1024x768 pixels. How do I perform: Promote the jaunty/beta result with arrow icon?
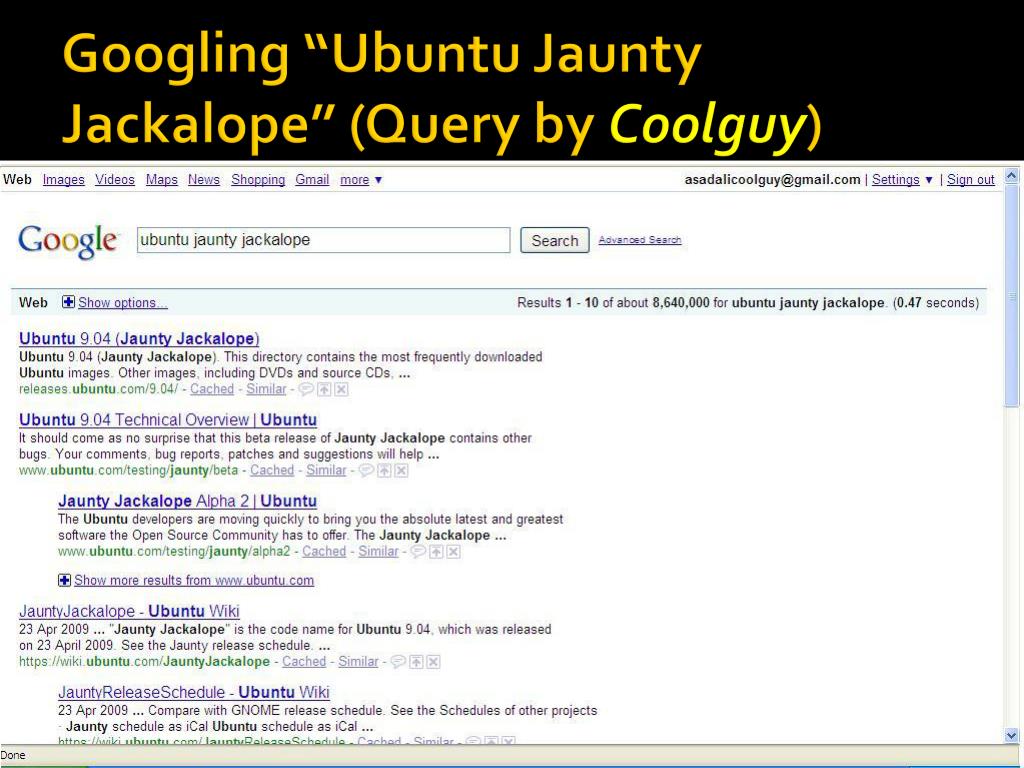[384, 470]
